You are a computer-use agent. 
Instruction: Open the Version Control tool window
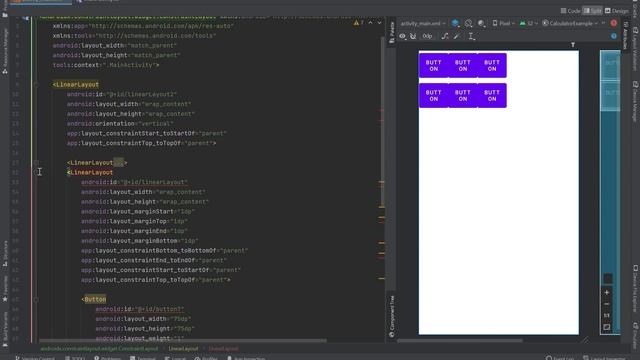click(x=35, y=358)
